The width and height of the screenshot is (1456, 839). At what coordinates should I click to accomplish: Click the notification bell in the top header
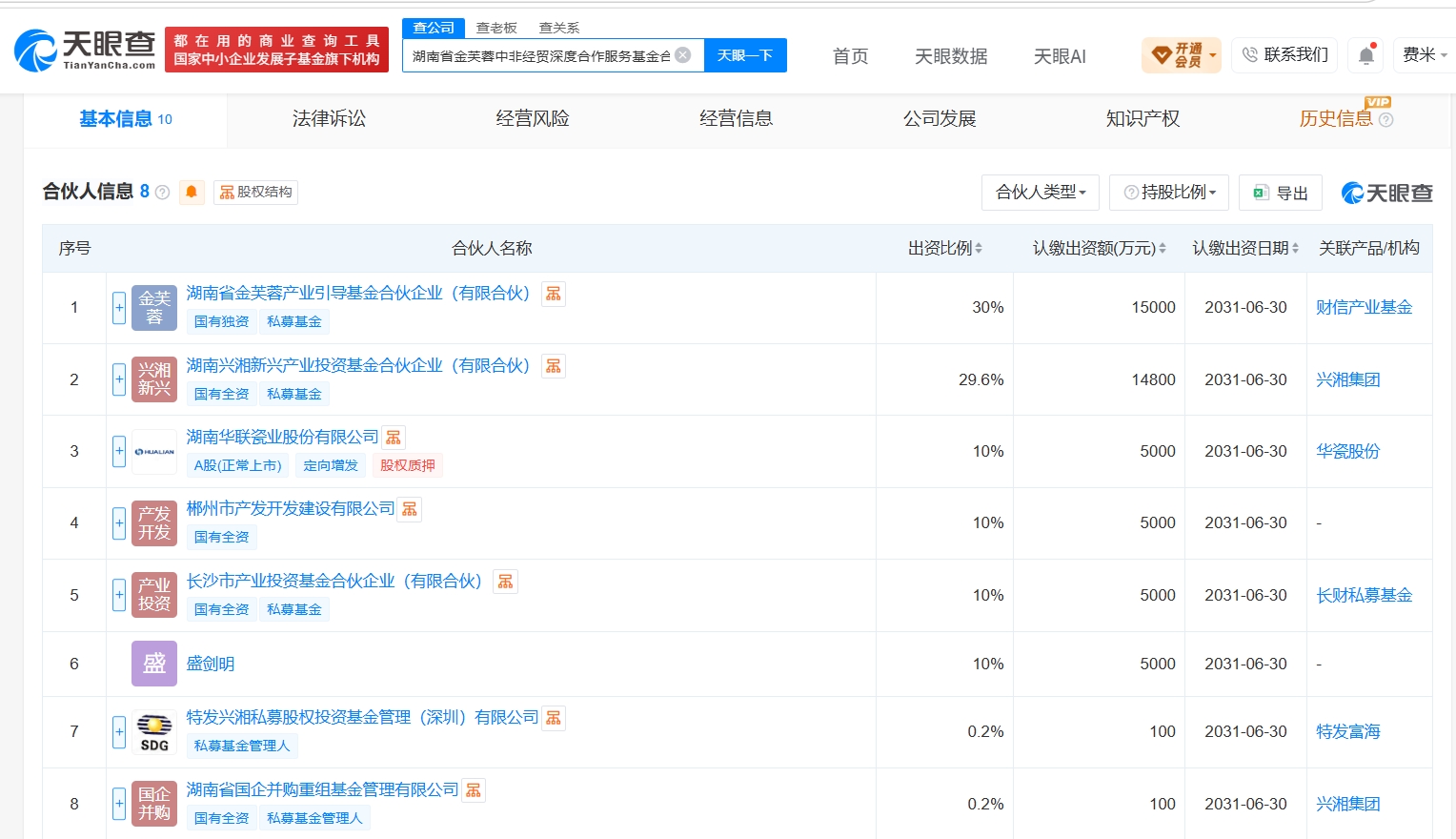point(1365,55)
